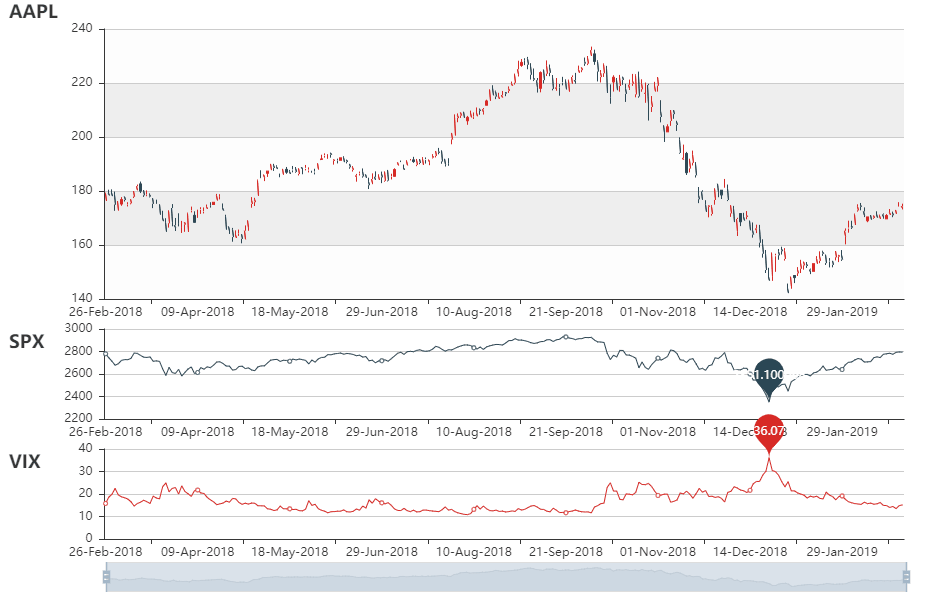Click the right data zoom slider handle
The image size is (925, 595).
[x=906, y=577]
